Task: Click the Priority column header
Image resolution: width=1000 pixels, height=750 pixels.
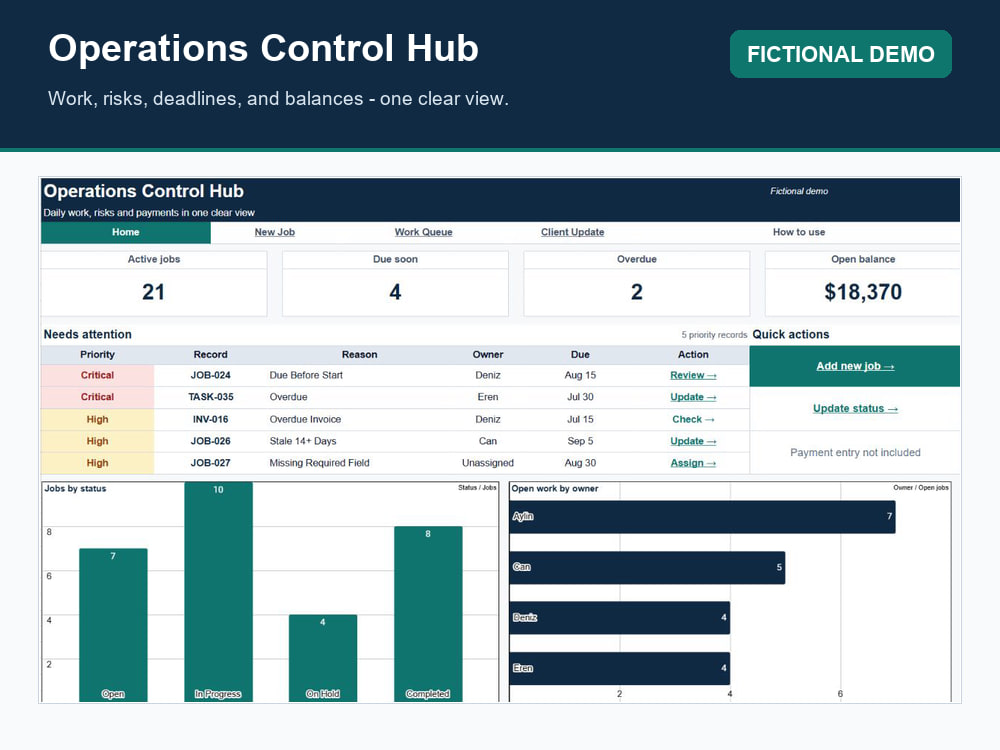Action: coord(97,355)
